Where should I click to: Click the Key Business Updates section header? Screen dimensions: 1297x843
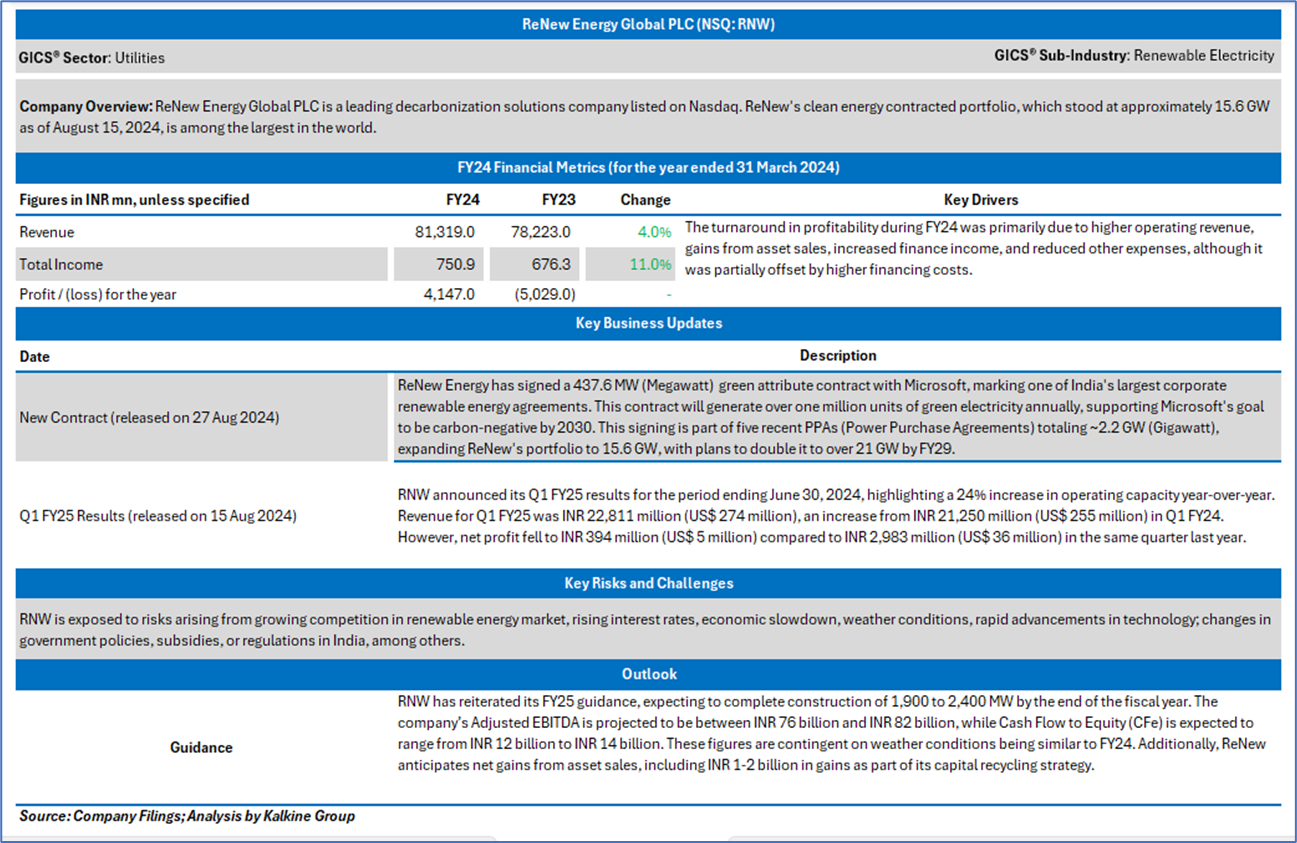pos(648,324)
